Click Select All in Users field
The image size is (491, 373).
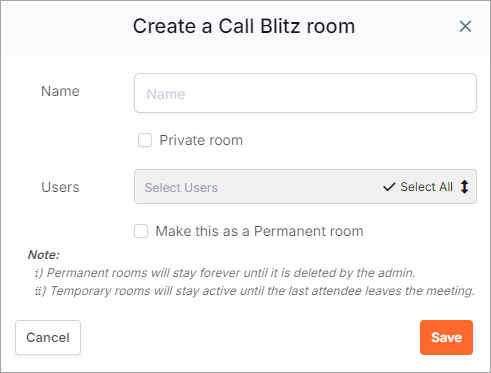426,187
